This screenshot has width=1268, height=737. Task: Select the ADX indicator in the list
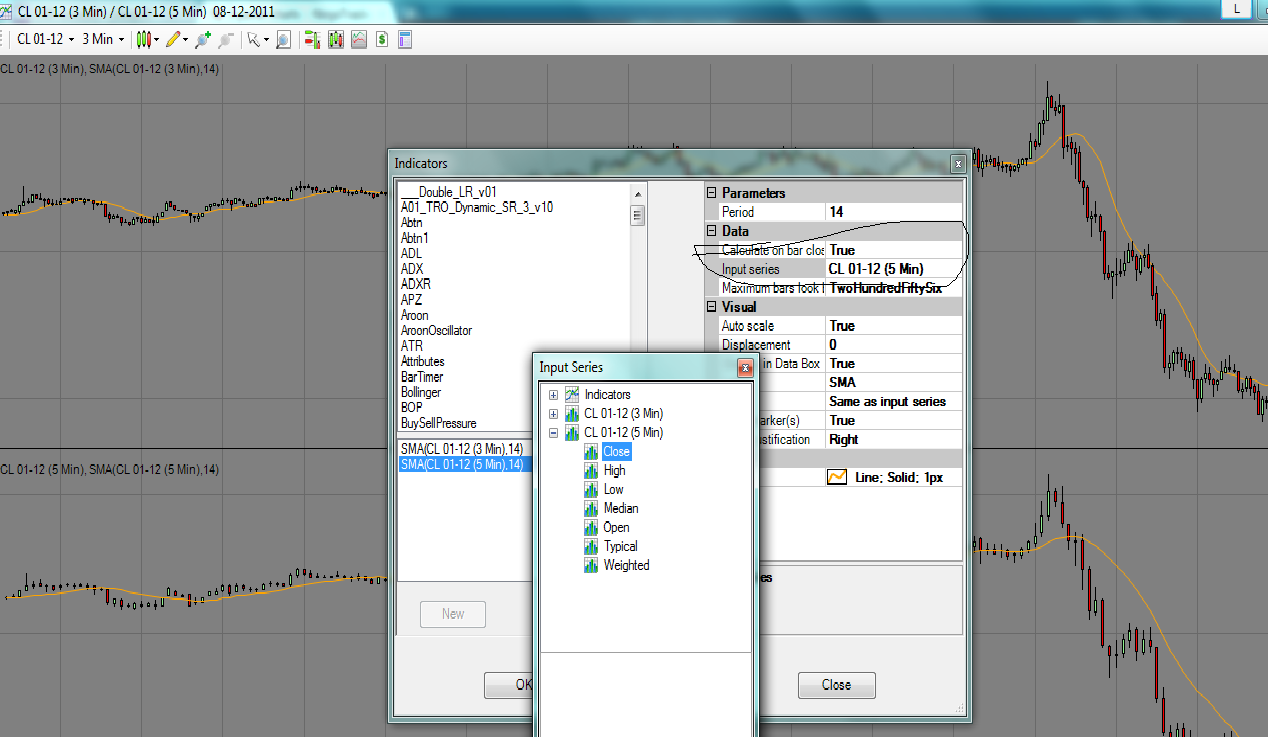click(x=412, y=269)
